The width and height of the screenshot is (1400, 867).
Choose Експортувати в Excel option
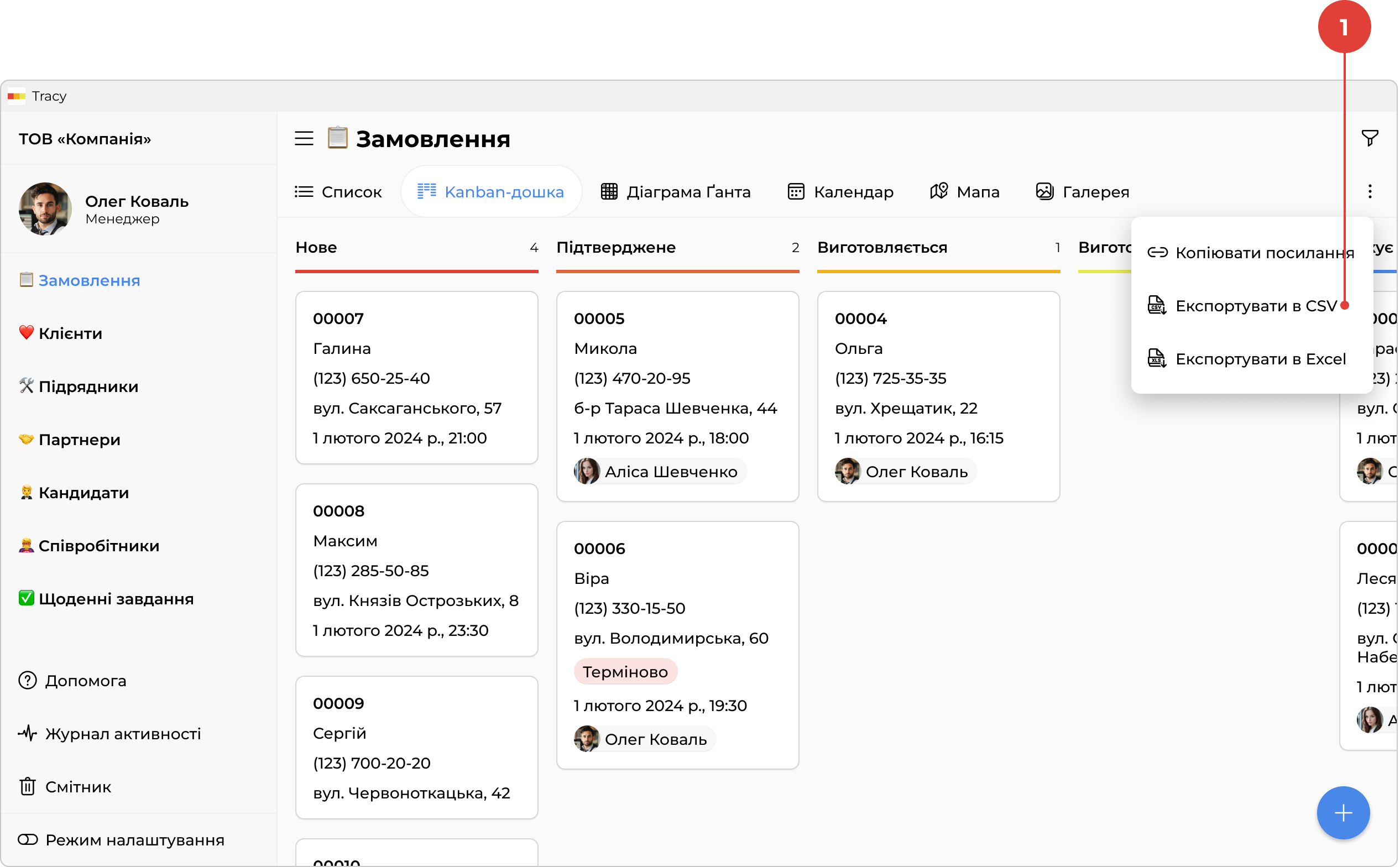1246,359
